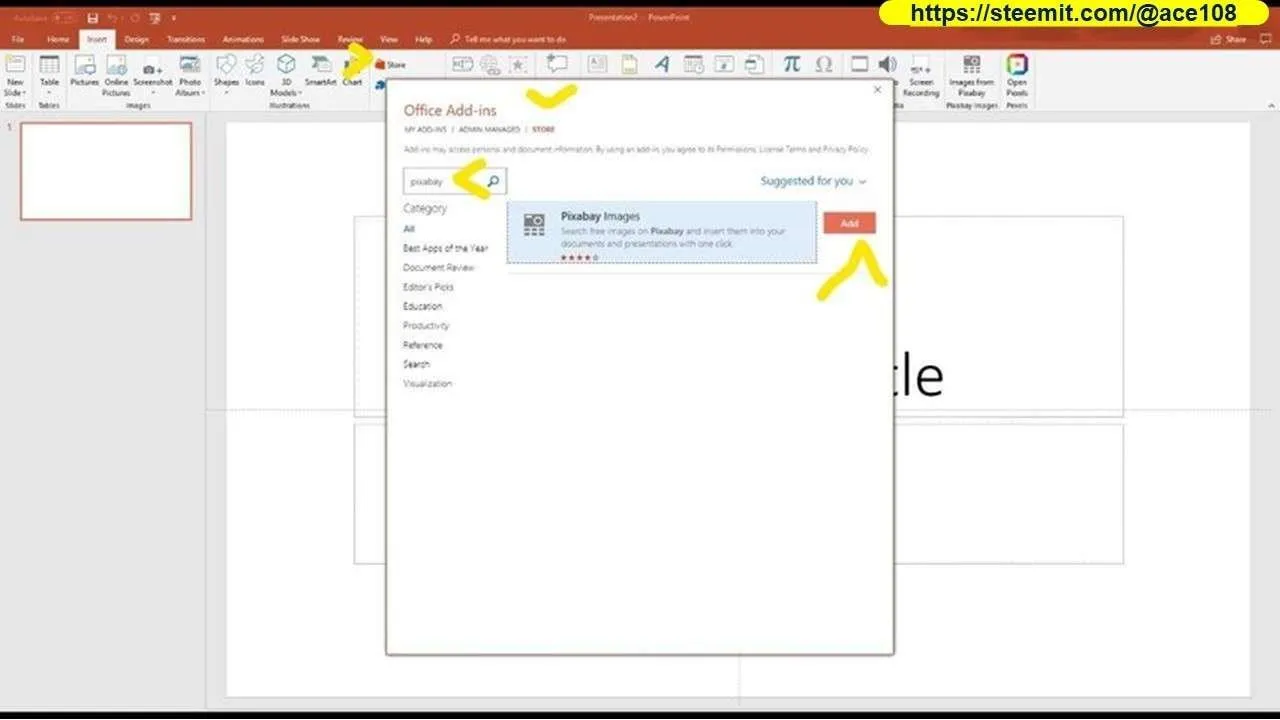
Task: Close the Office Add-ins dialog
Action: tap(877, 90)
